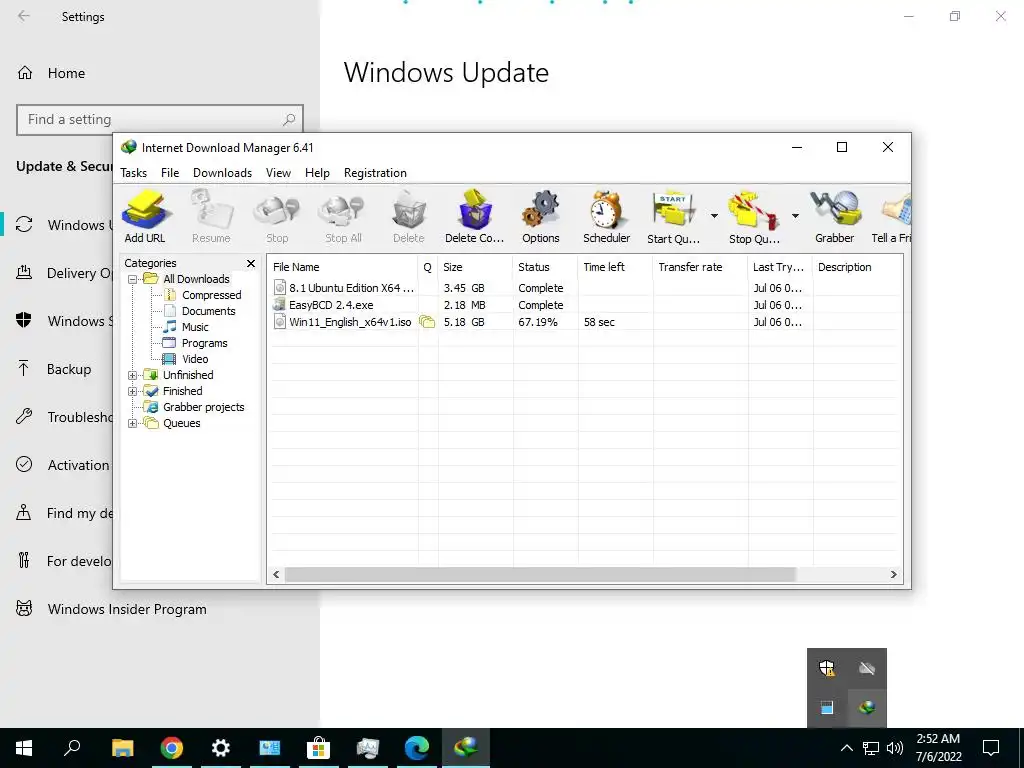This screenshot has width=1024, height=768.
Task: Sort by Description column header
Action: tap(857, 267)
